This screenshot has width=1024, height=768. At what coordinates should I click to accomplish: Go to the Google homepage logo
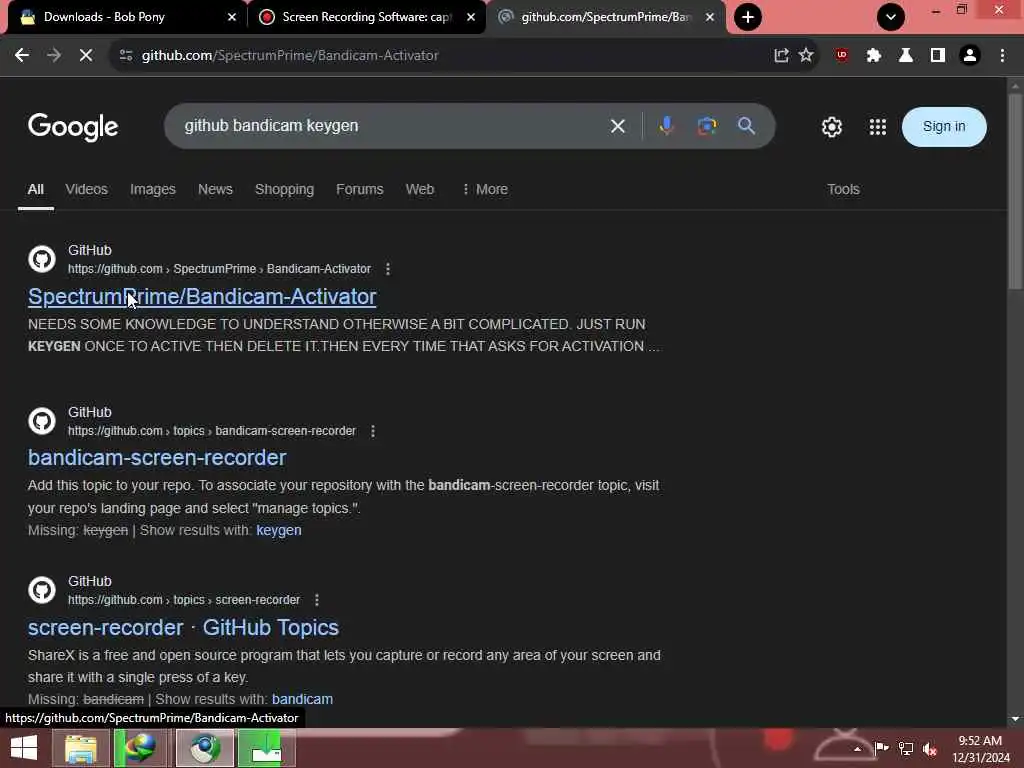pos(73,127)
